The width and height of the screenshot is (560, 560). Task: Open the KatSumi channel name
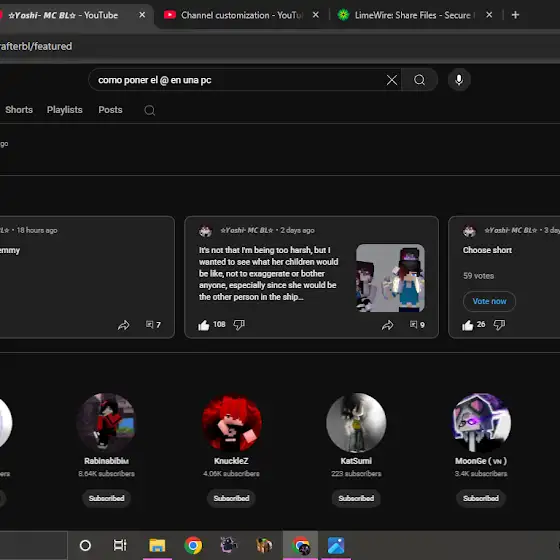pos(356,461)
